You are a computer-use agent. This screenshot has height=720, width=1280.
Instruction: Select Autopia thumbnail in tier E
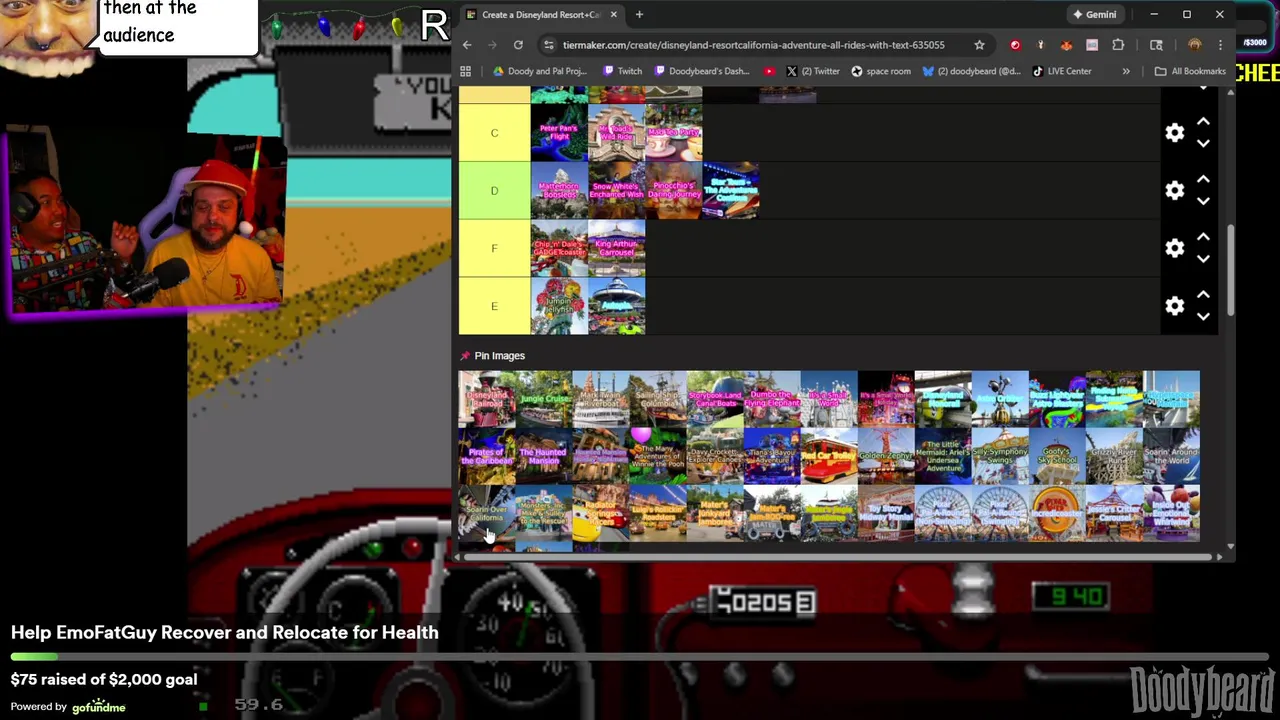pos(616,306)
